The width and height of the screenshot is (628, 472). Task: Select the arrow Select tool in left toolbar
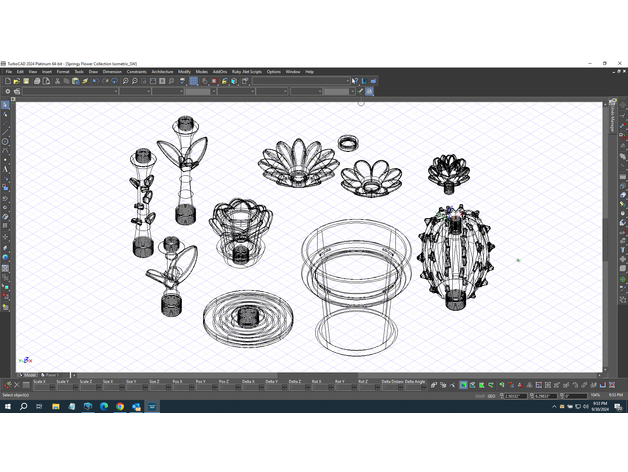coord(5,105)
